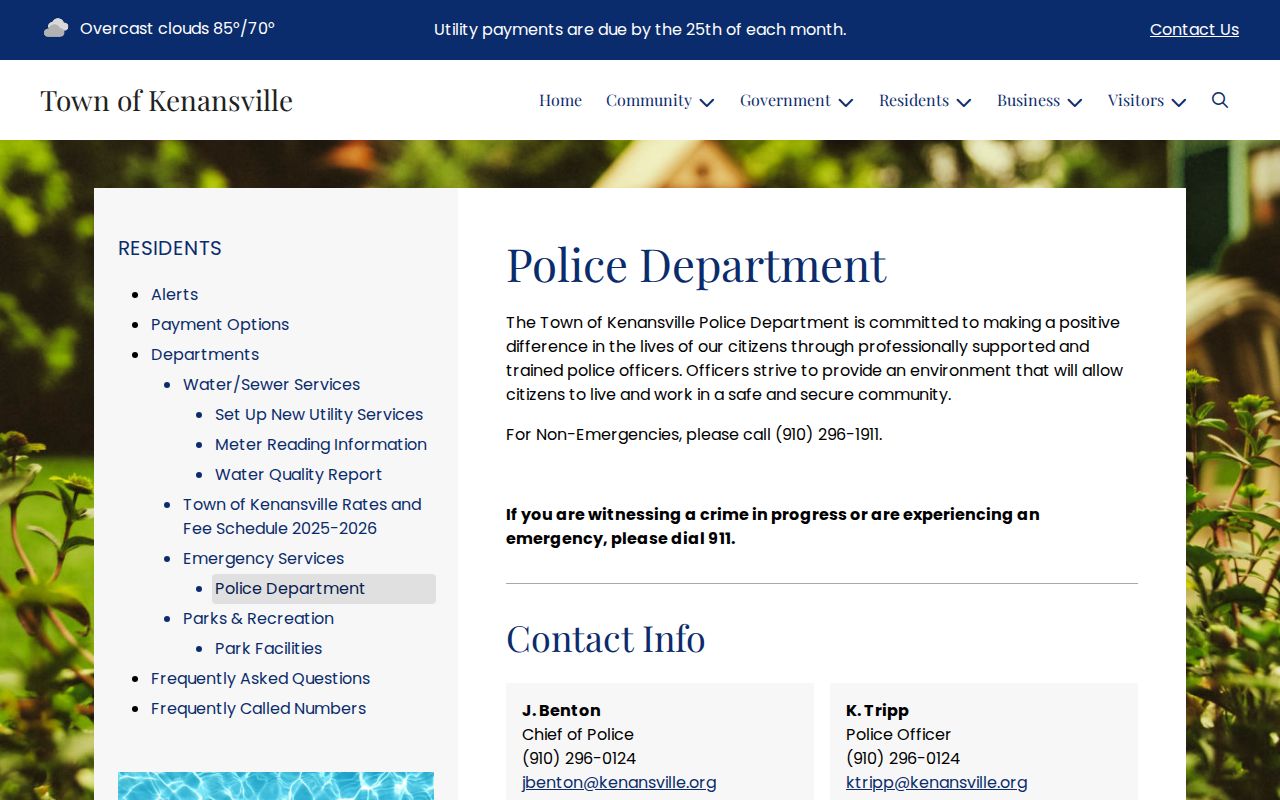Open Alerts in the Residents sidebar
The height and width of the screenshot is (800, 1280).
pyautogui.click(x=175, y=294)
